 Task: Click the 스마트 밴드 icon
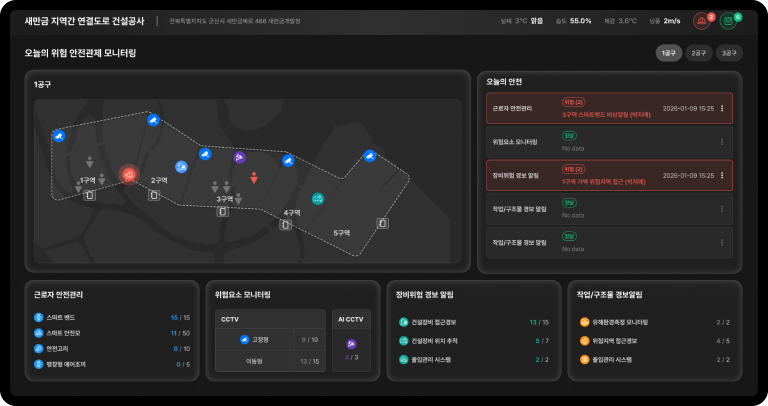click(38, 317)
